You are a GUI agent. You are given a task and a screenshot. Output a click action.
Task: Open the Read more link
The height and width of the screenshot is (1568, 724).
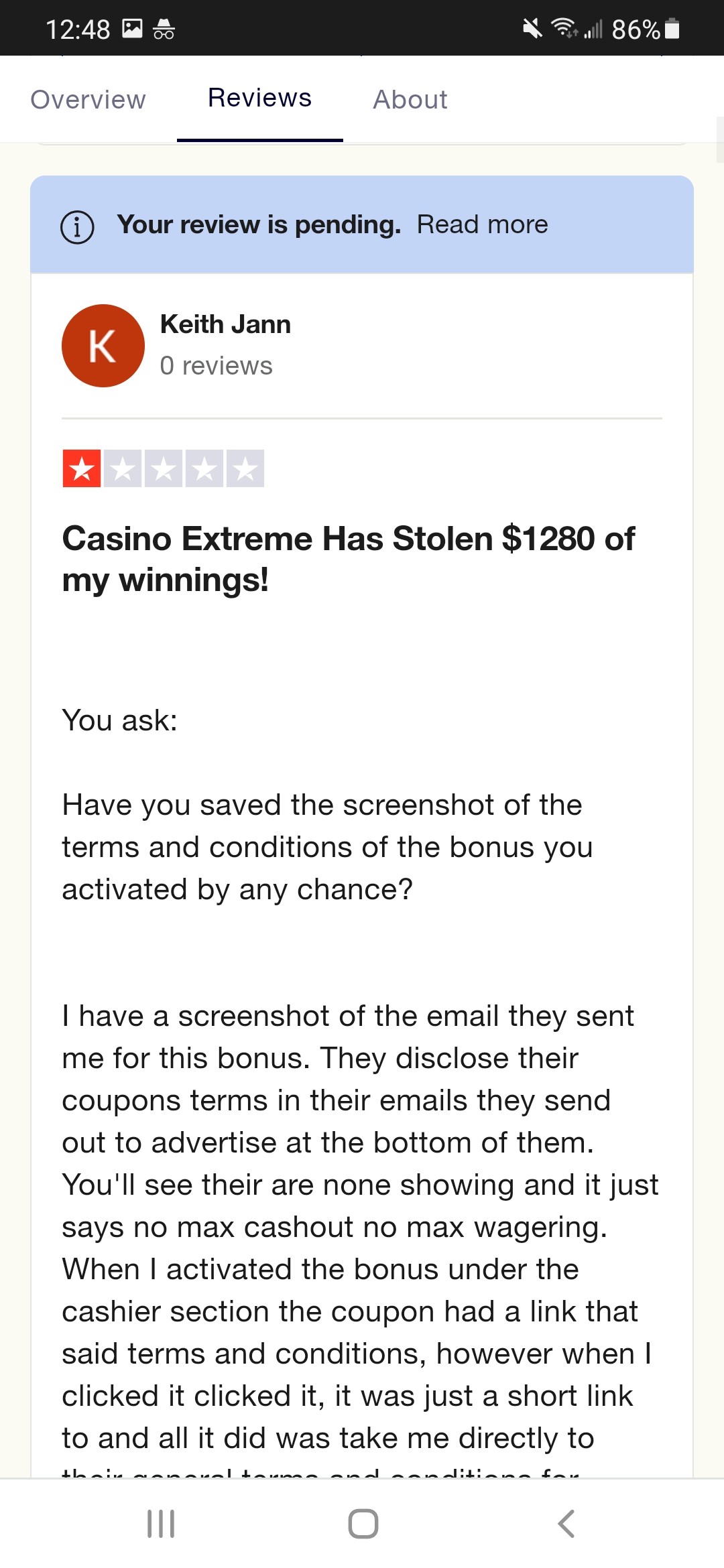pyautogui.click(x=482, y=224)
